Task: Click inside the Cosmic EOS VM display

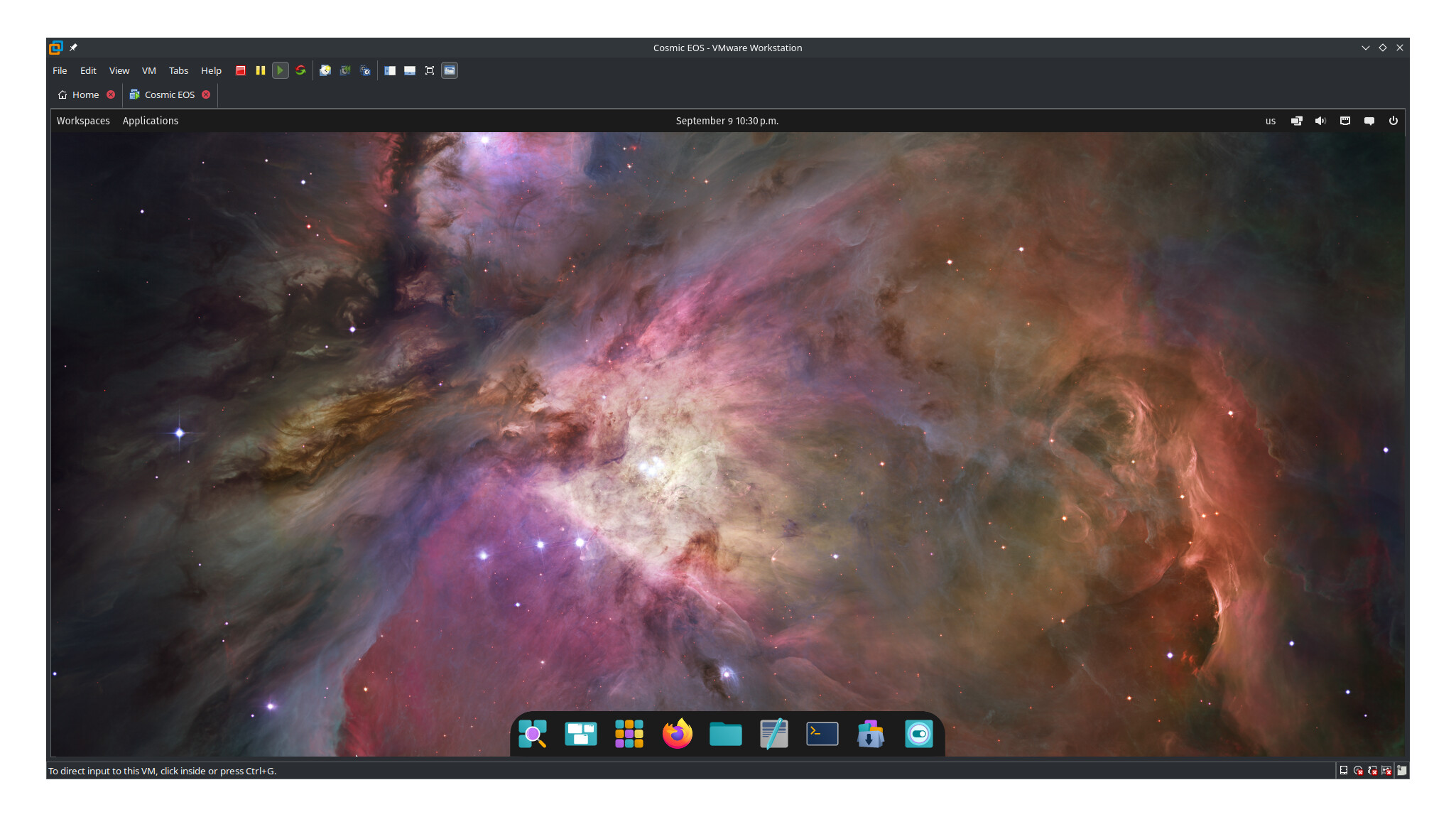Action: [x=727, y=433]
